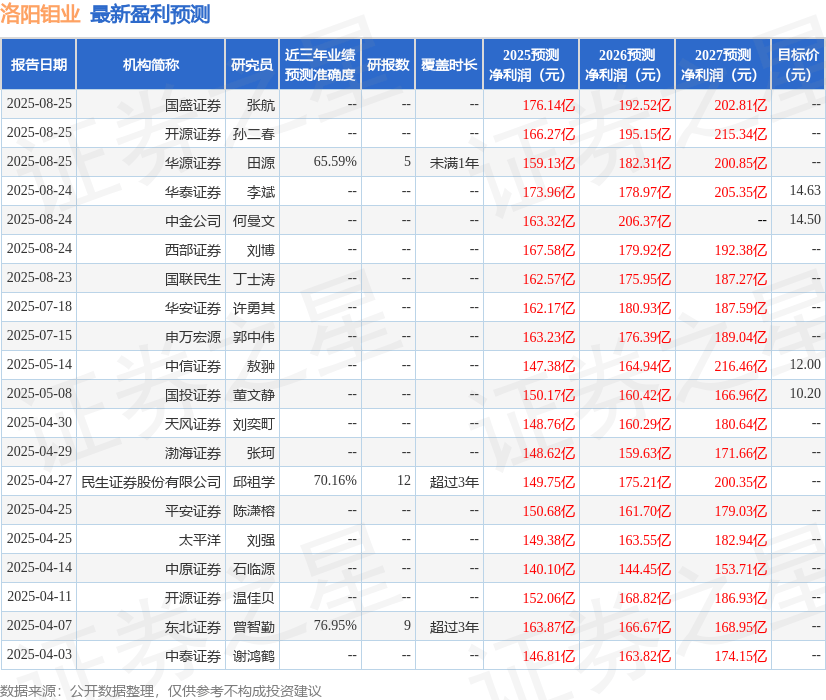Click the 机构简称 column header
Image resolution: width=826 pixels, height=700 pixels.
point(150,64)
